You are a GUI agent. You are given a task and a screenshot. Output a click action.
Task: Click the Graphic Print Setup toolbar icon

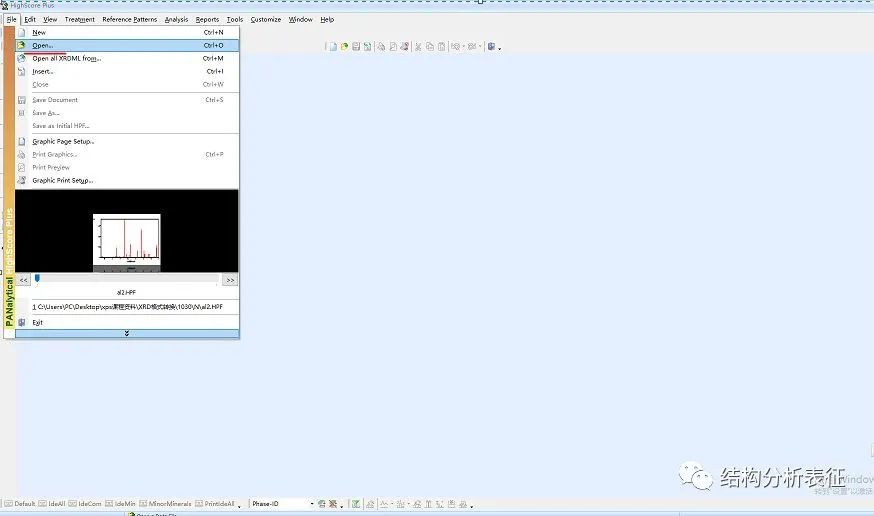tap(405, 47)
